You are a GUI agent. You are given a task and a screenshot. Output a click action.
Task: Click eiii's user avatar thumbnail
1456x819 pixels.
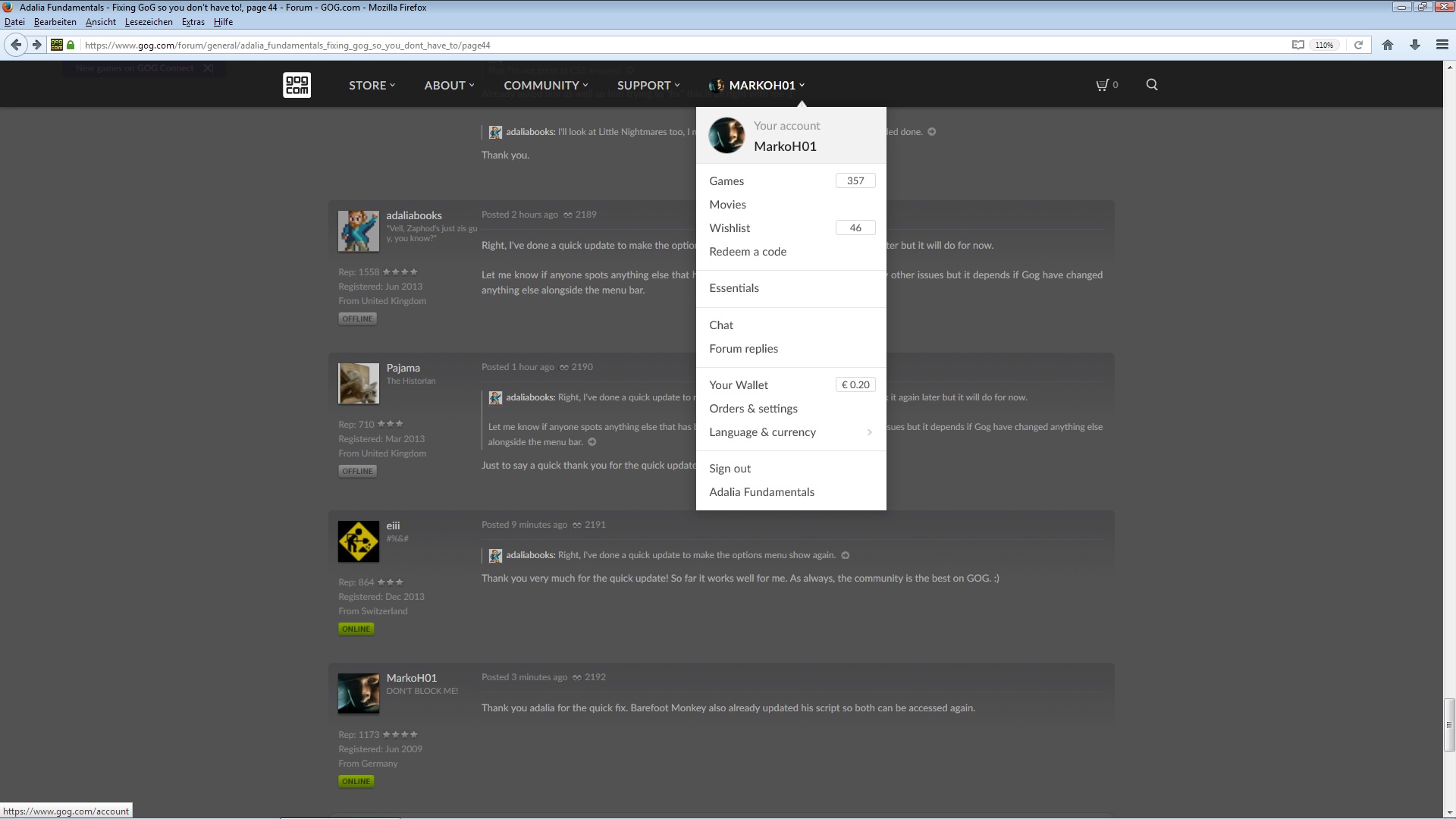pyautogui.click(x=358, y=541)
